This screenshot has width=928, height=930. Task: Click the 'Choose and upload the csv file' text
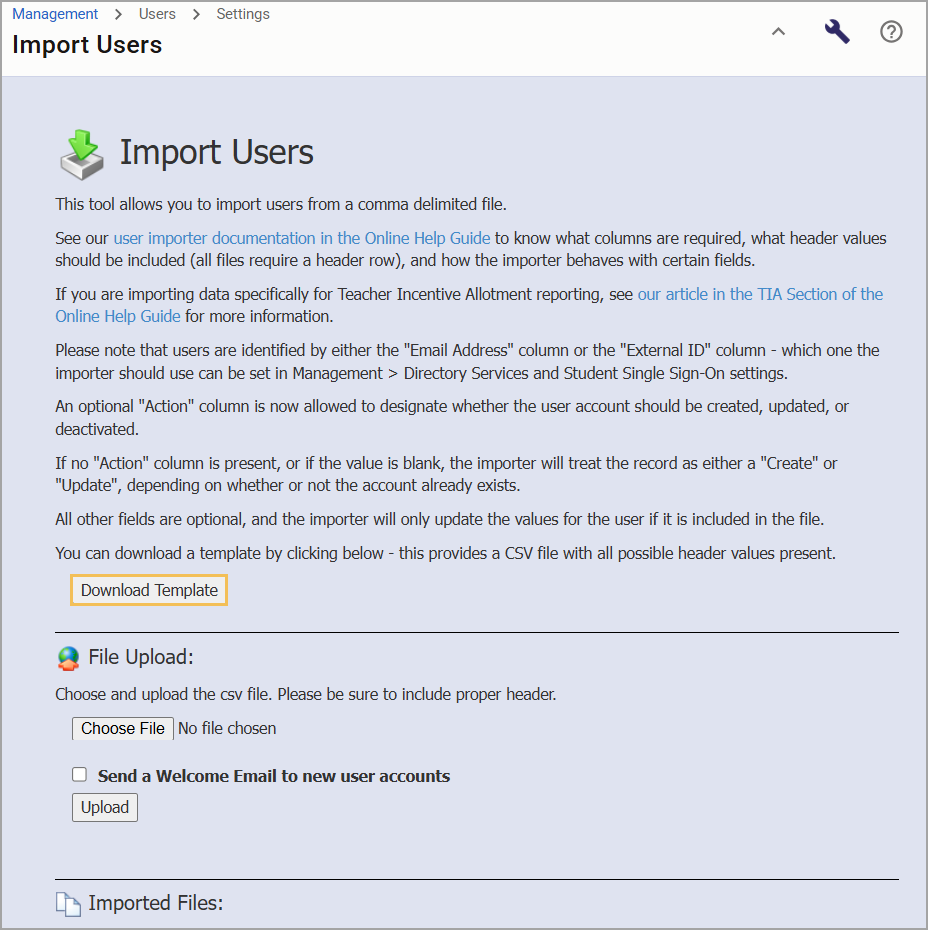pos(306,694)
